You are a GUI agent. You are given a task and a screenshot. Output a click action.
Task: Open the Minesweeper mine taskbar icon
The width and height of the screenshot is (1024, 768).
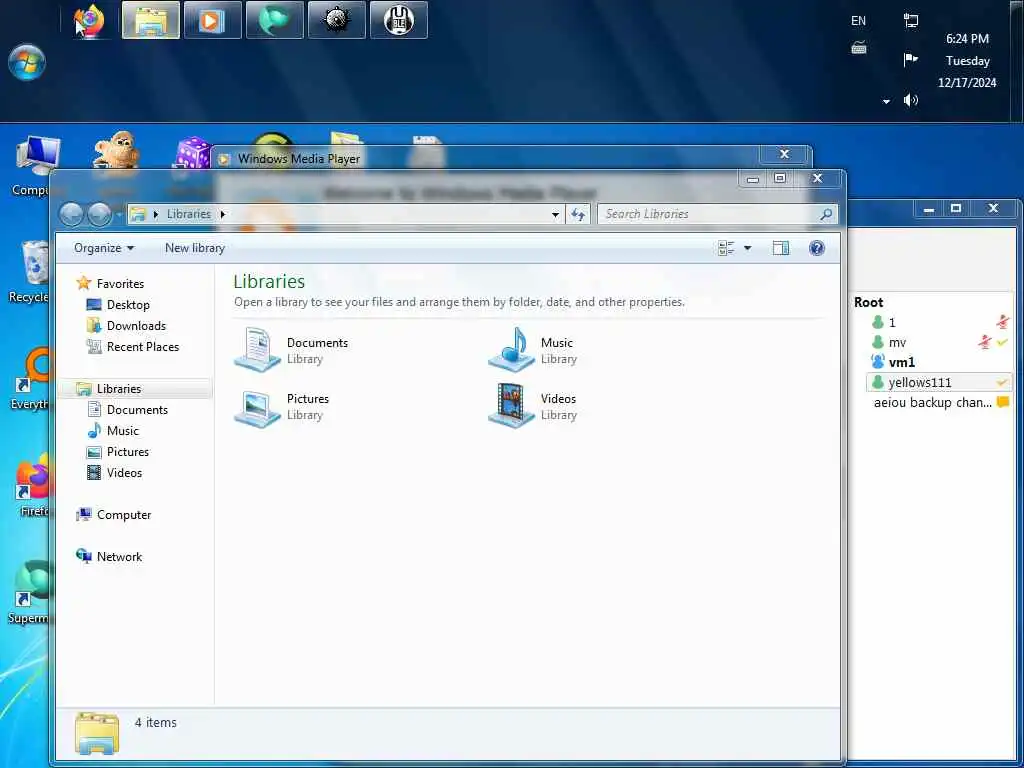coord(337,20)
